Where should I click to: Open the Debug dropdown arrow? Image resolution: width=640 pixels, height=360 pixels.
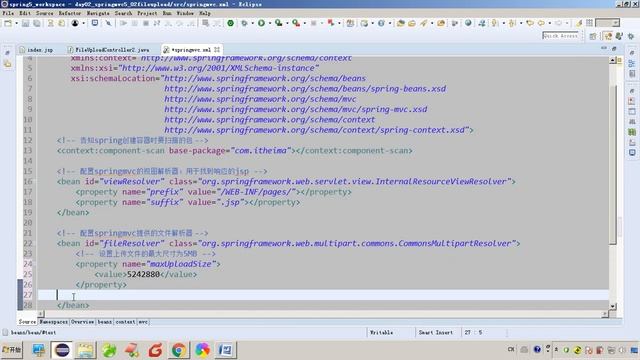coord(252,23)
